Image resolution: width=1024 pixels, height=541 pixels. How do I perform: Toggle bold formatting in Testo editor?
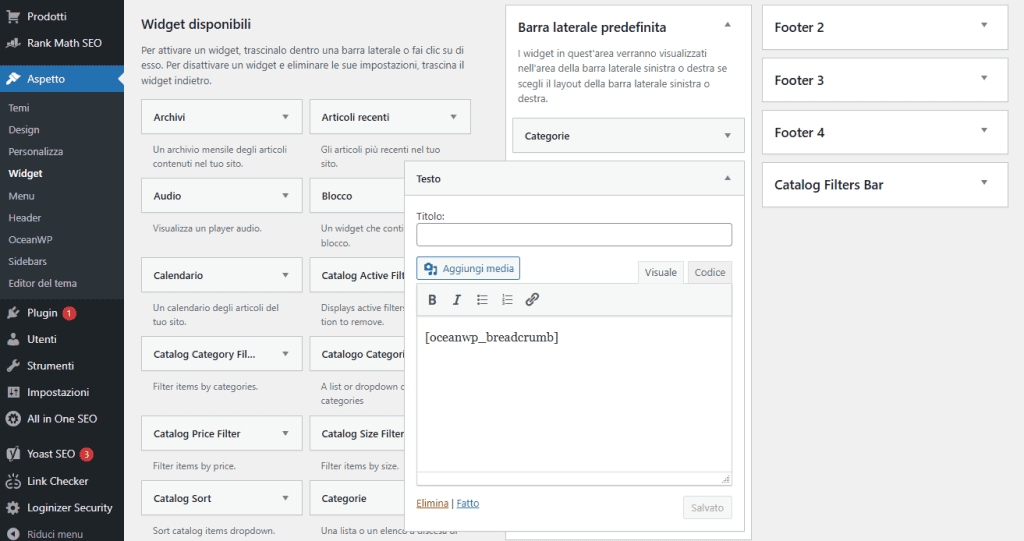pyautogui.click(x=432, y=299)
